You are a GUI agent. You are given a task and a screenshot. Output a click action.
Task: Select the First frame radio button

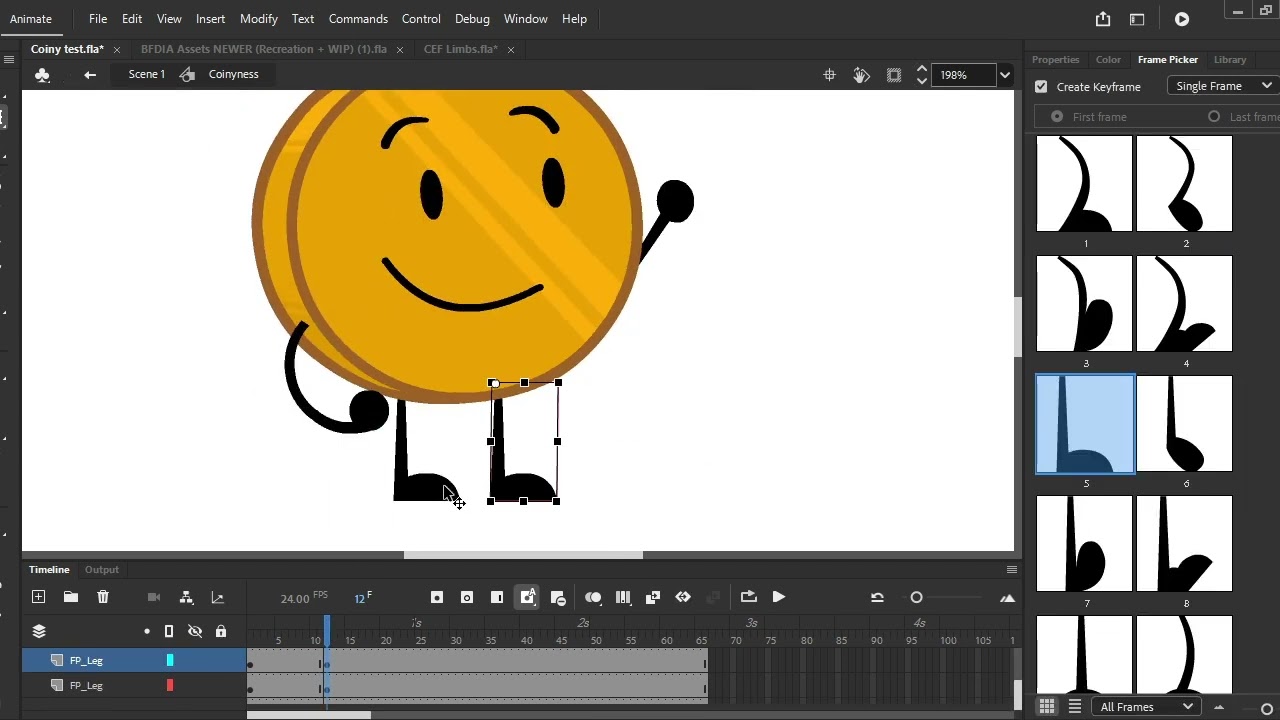1057,117
